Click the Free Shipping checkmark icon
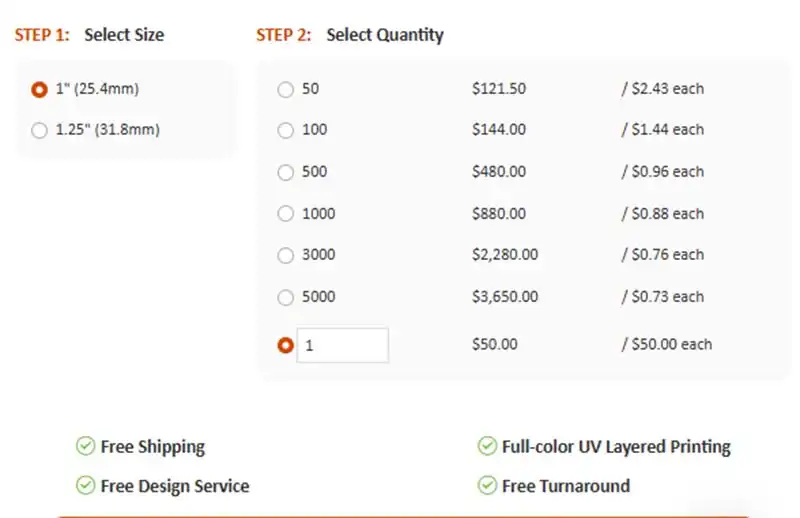Image resolution: width=800 pixels, height=518 pixels. pos(86,446)
